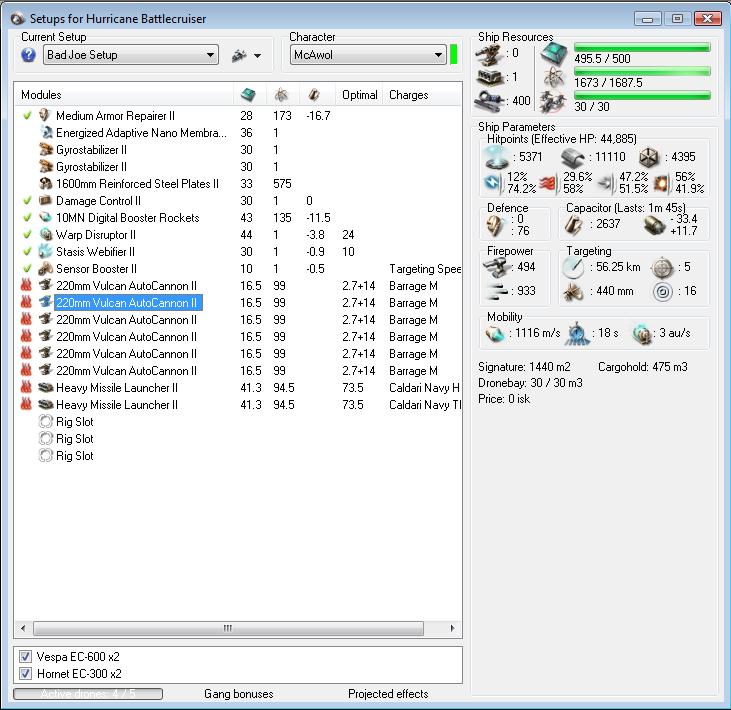Sort by powergrid column header icon
The image size is (731, 710).
click(281, 95)
